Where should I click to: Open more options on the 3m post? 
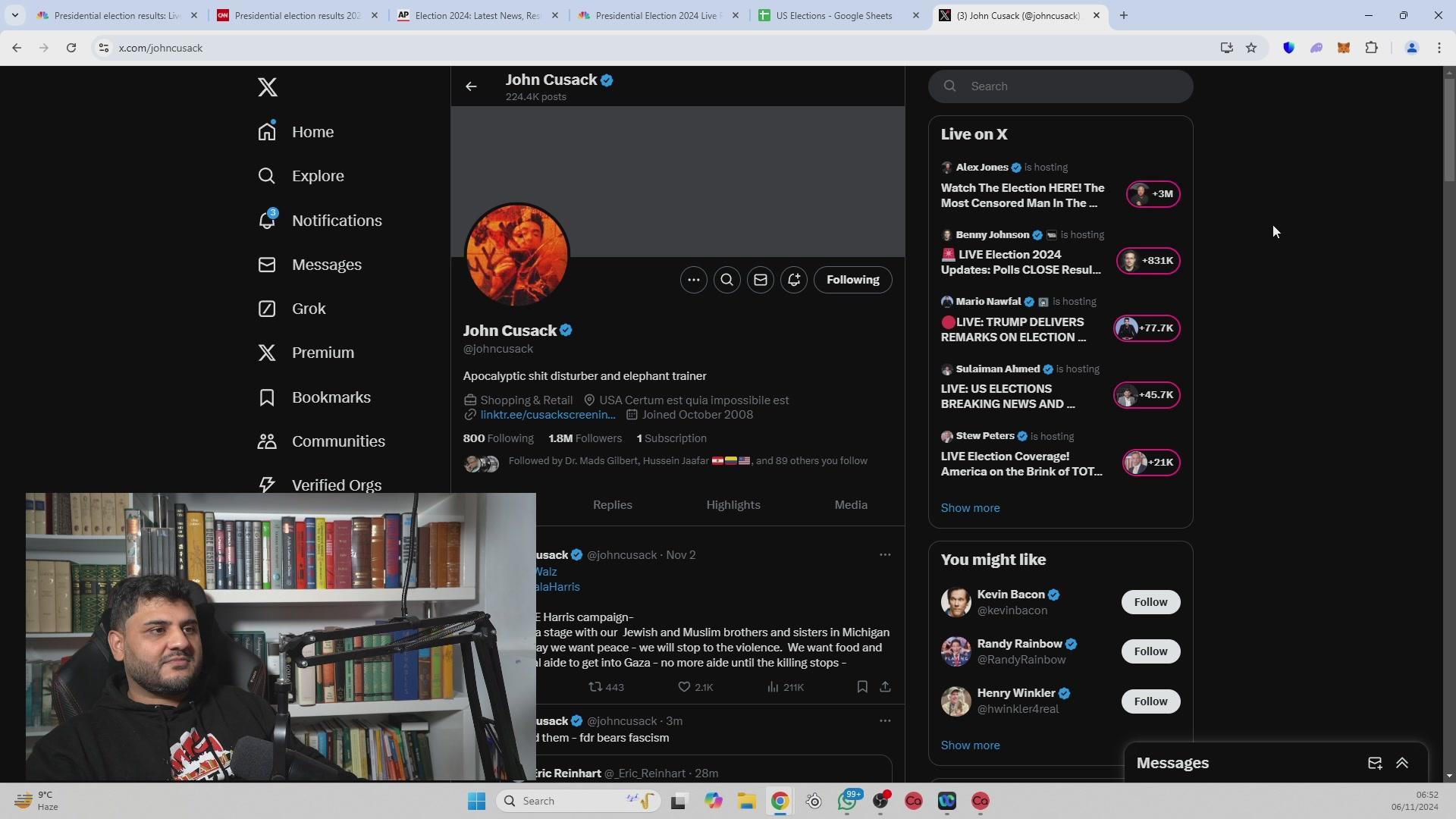(885, 721)
